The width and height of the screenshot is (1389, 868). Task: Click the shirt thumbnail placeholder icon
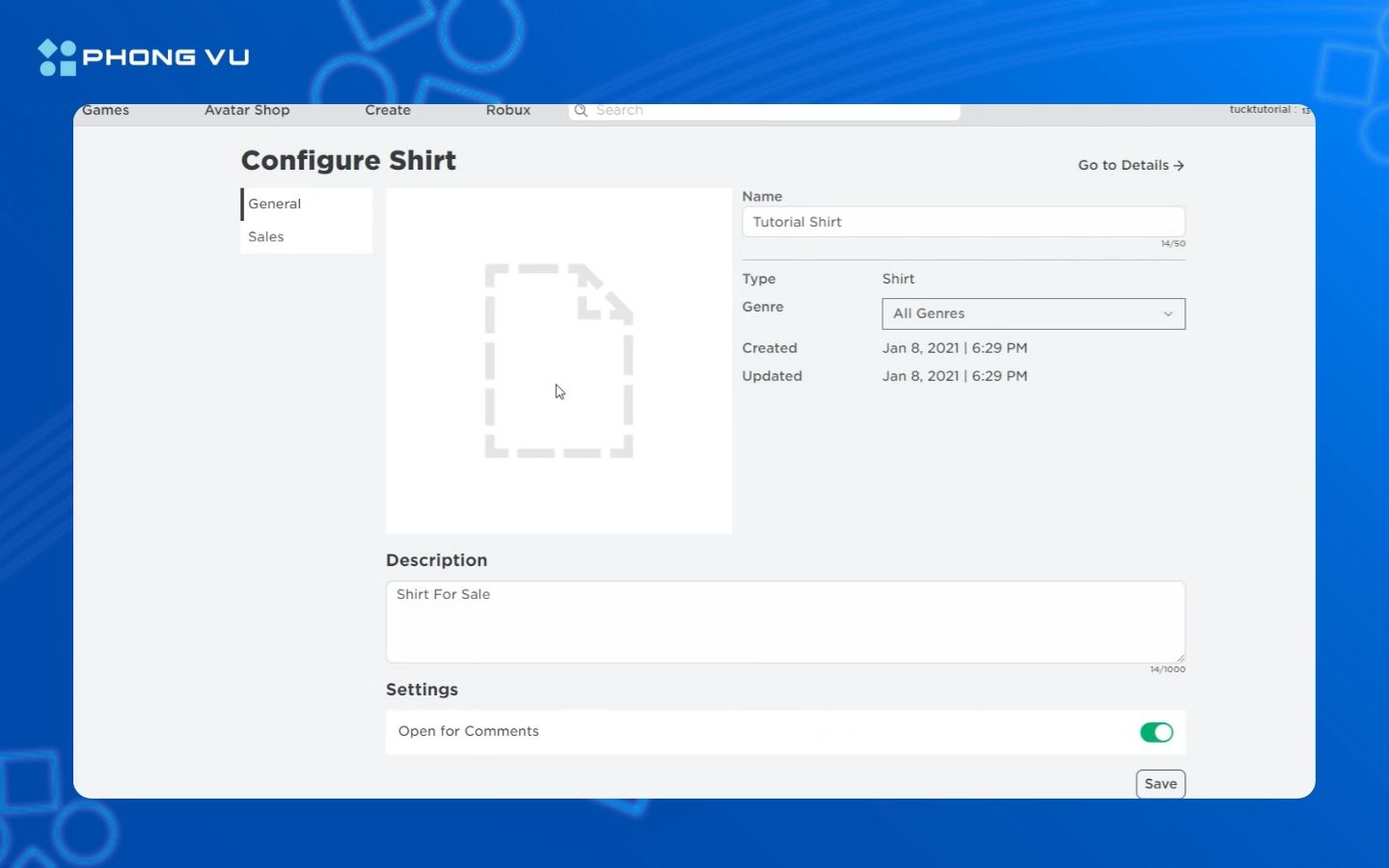tap(558, 361)
